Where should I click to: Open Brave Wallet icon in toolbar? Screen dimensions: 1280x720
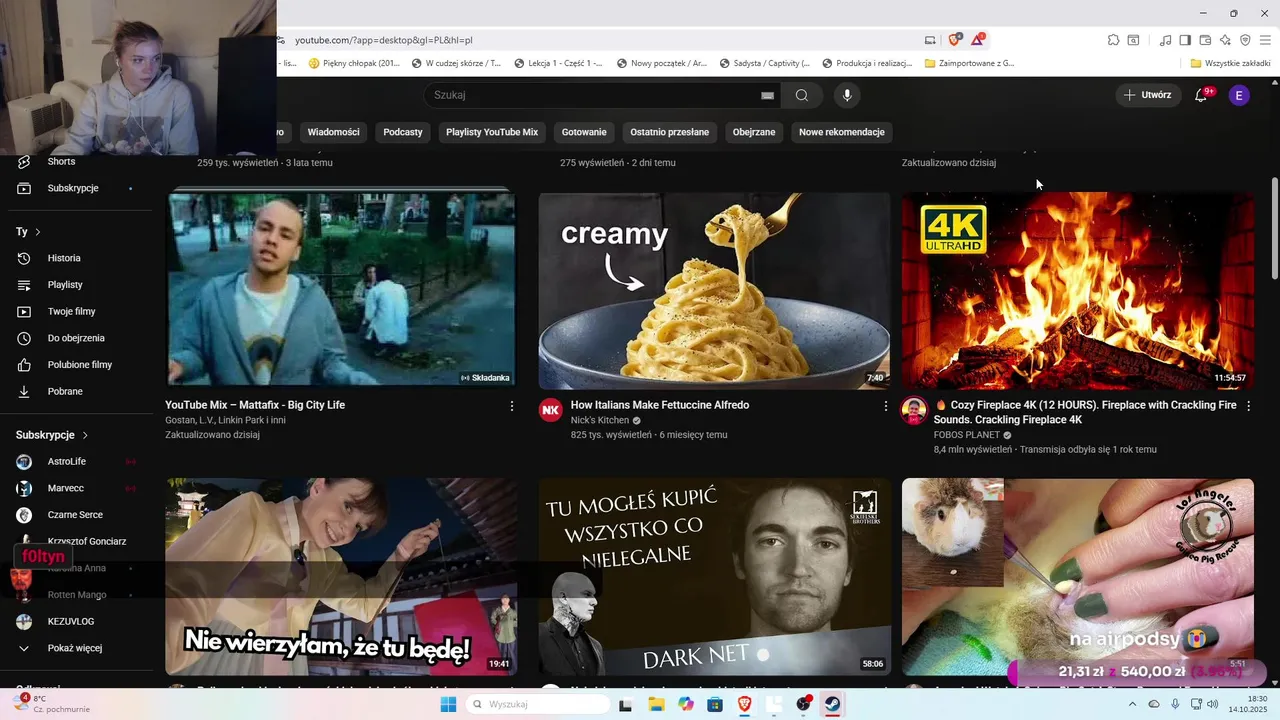(1205, 40)
